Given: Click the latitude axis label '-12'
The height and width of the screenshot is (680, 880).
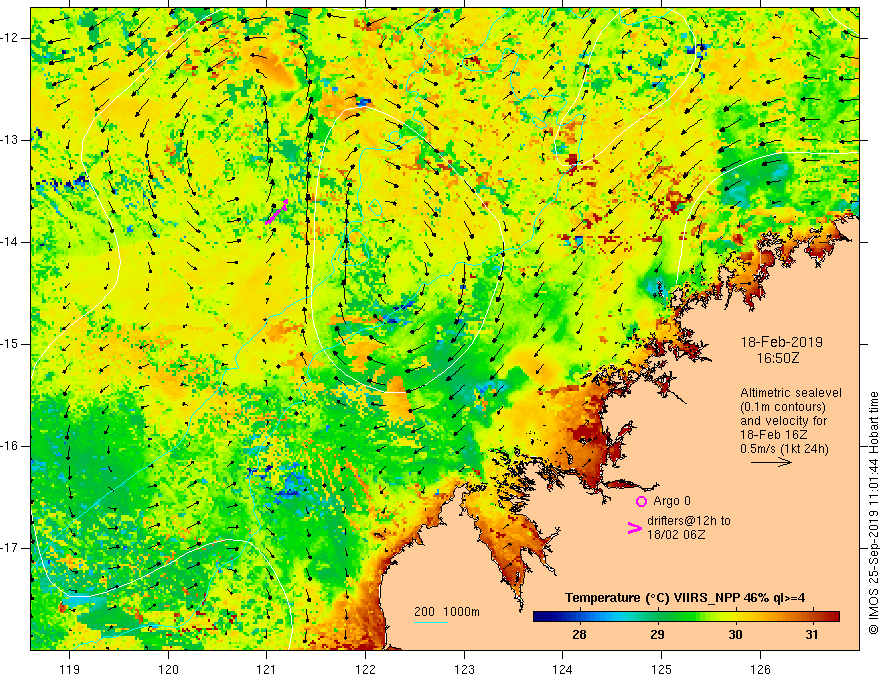Looking at the screenshot, I should click(x=11, y=38).
